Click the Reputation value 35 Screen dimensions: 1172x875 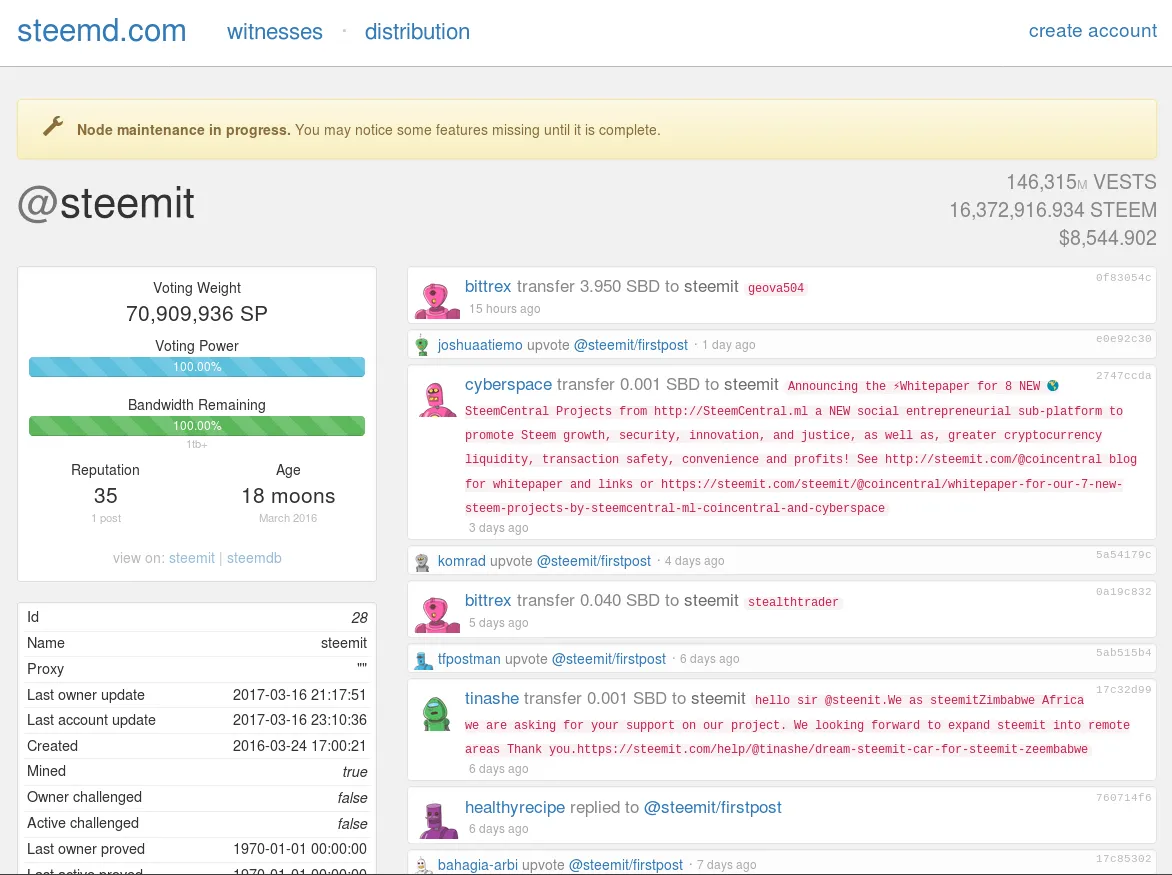(x=105, y=495)
